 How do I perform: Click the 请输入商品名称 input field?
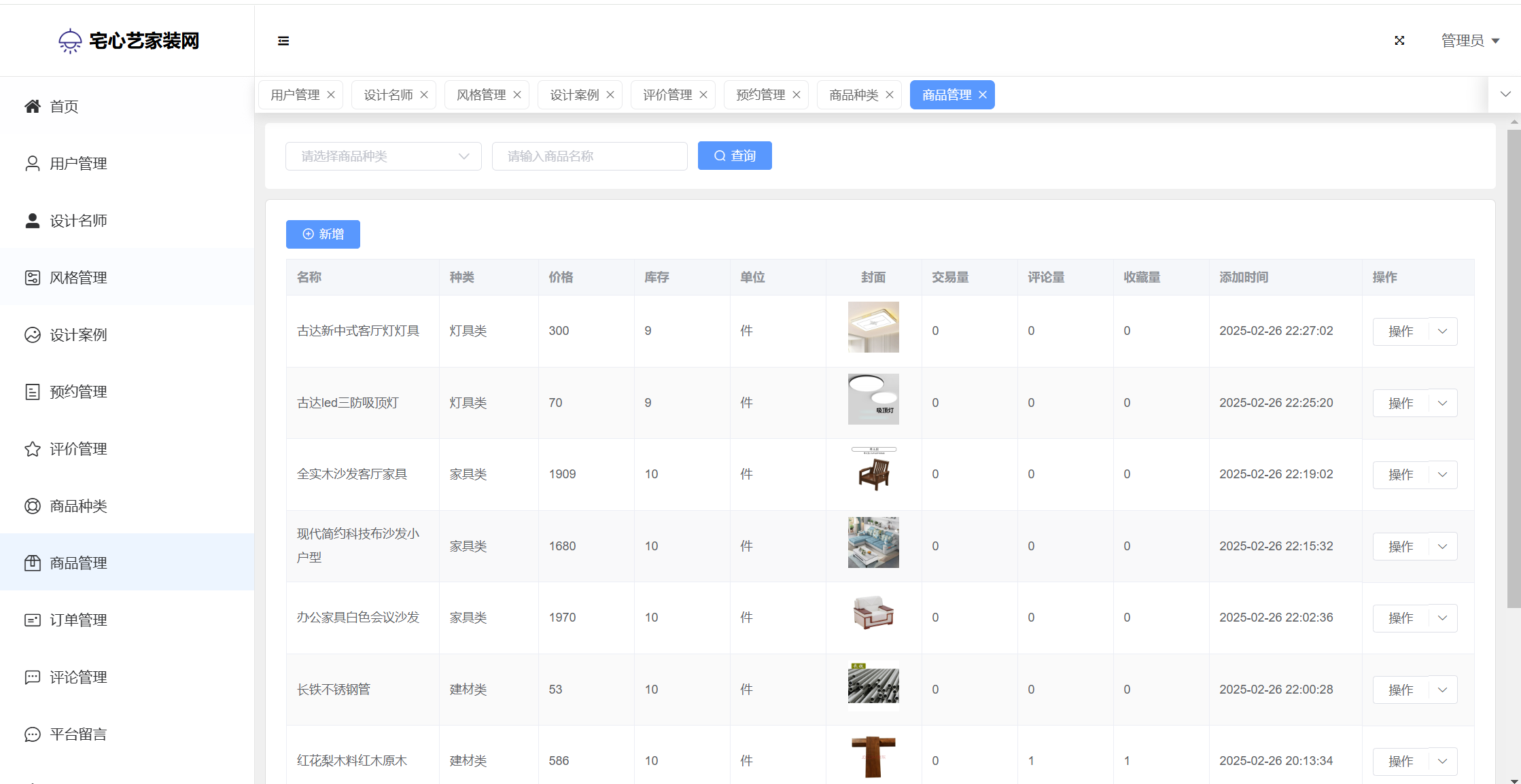[589, 156]
